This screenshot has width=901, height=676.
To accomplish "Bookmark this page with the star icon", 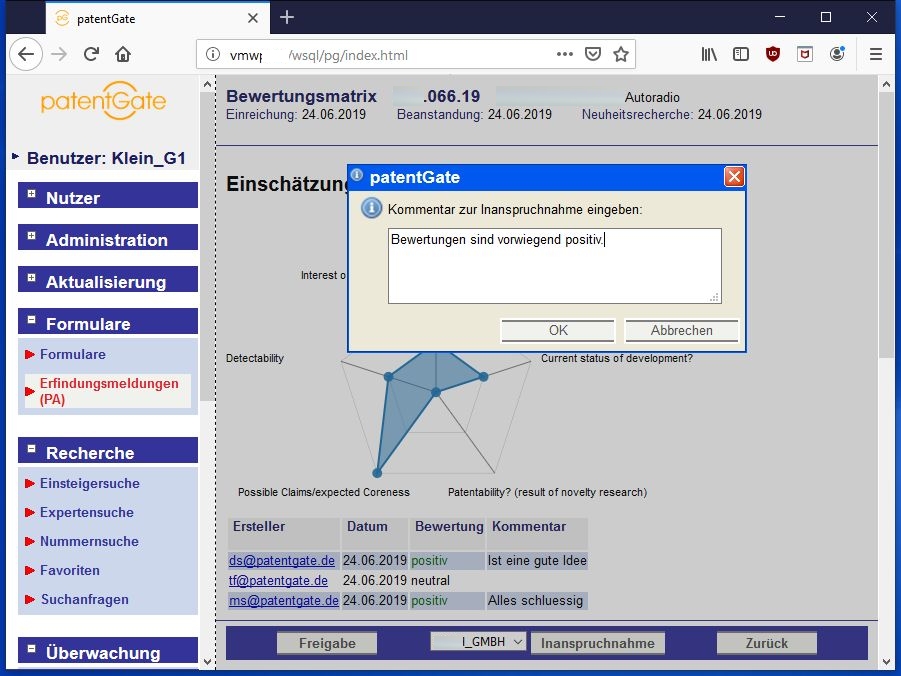I will [621, 54].
